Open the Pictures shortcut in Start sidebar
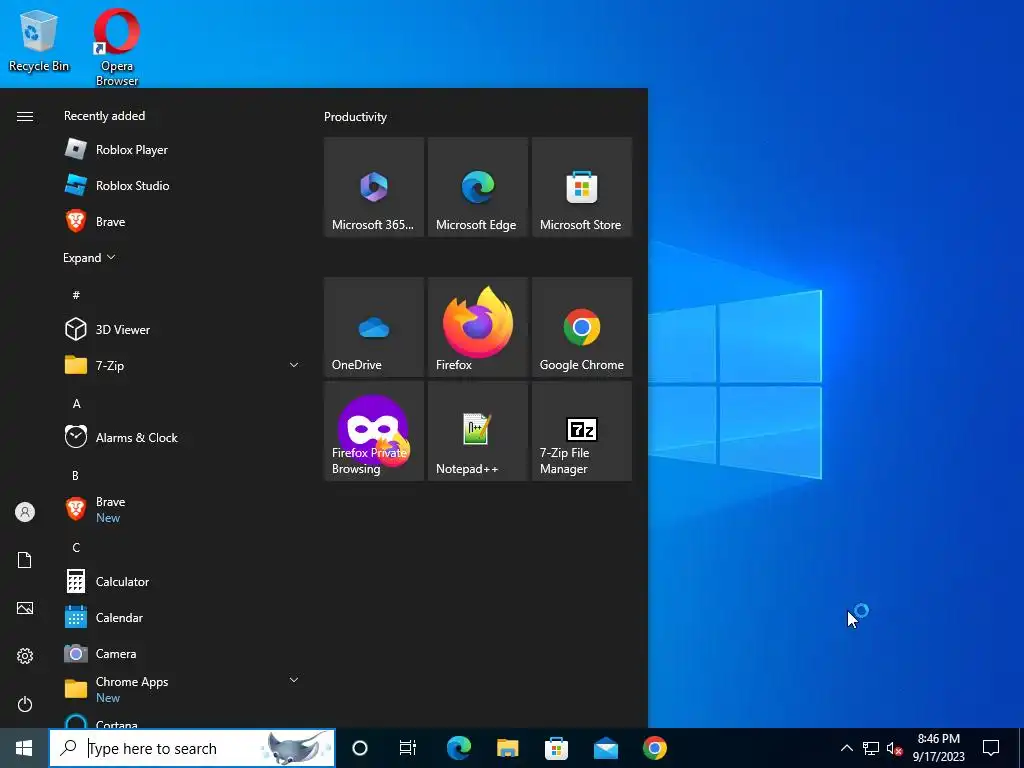Screen dimensions: 1024x768 (x=25, y=608)
